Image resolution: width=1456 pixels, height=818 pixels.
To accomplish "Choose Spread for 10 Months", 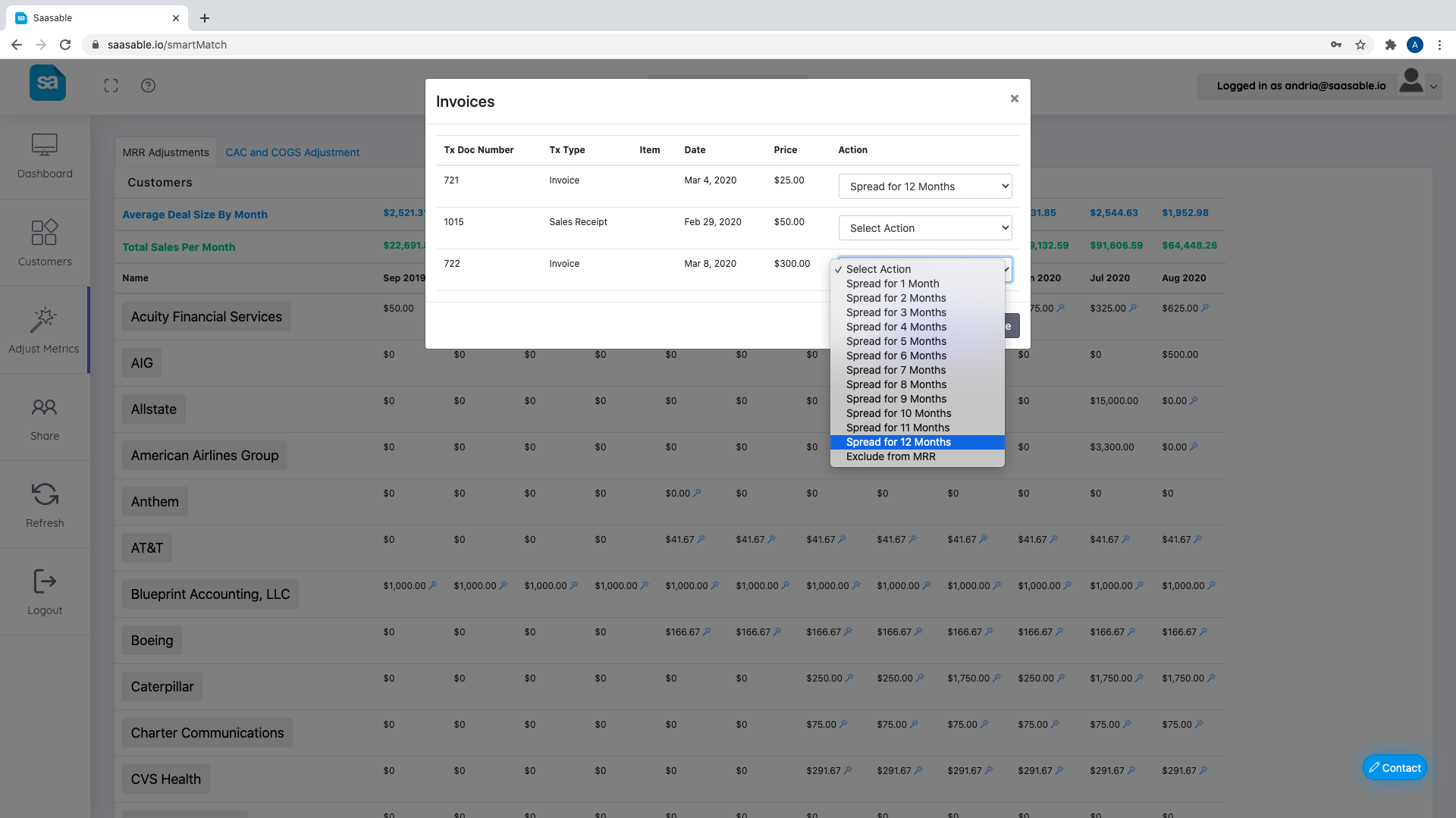I will pos(918,413).
